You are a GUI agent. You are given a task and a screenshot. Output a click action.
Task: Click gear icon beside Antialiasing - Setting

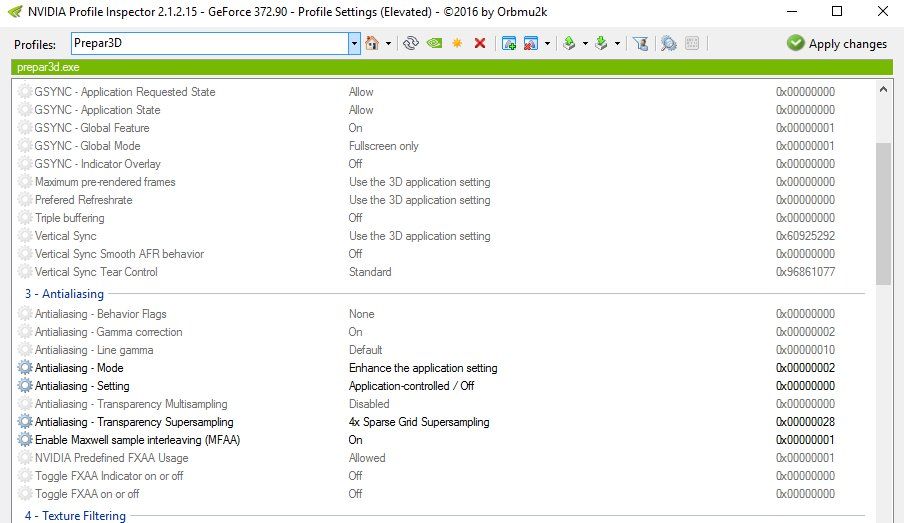point(25,385)
